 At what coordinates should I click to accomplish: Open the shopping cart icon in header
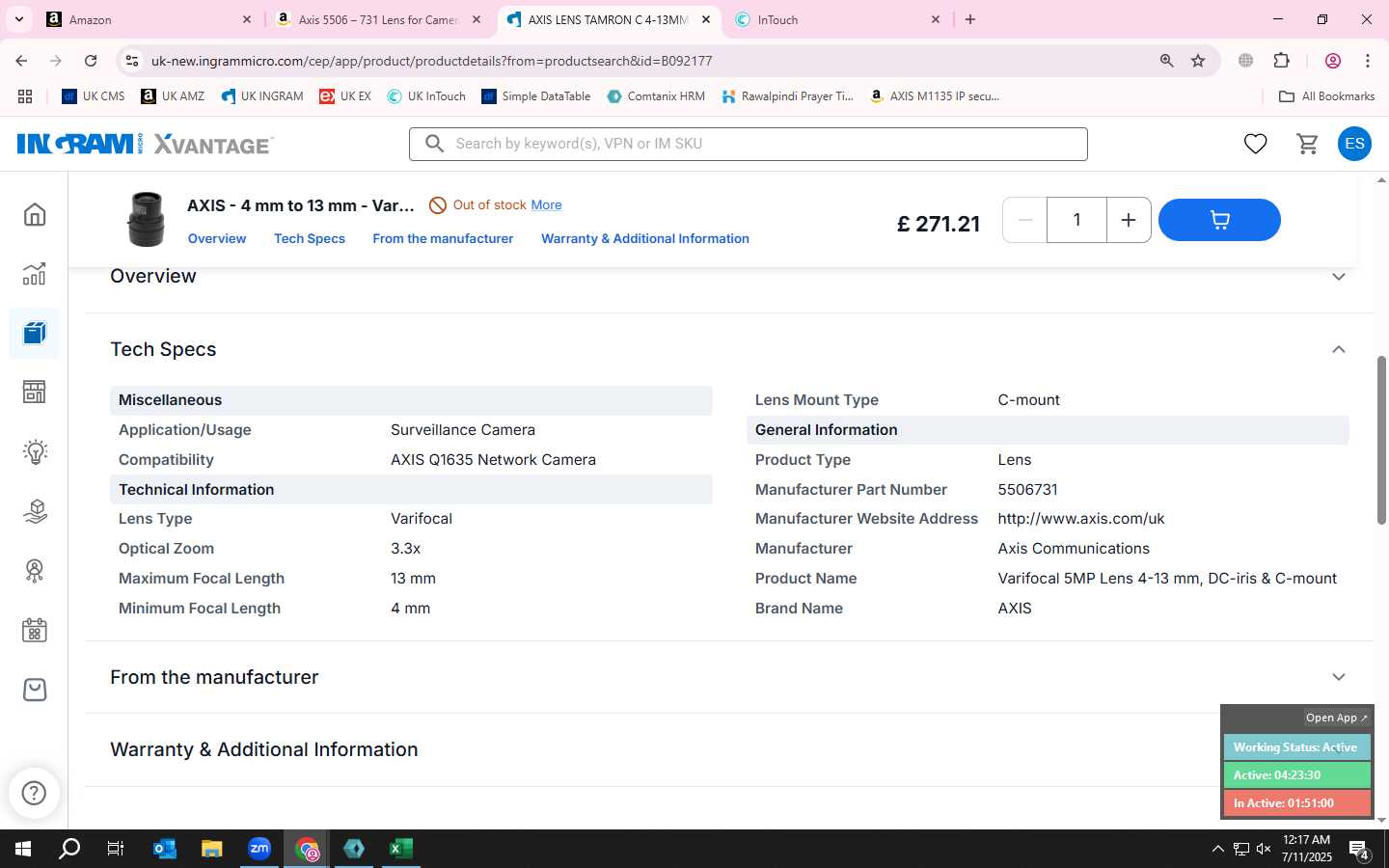tap(1307, 144)
